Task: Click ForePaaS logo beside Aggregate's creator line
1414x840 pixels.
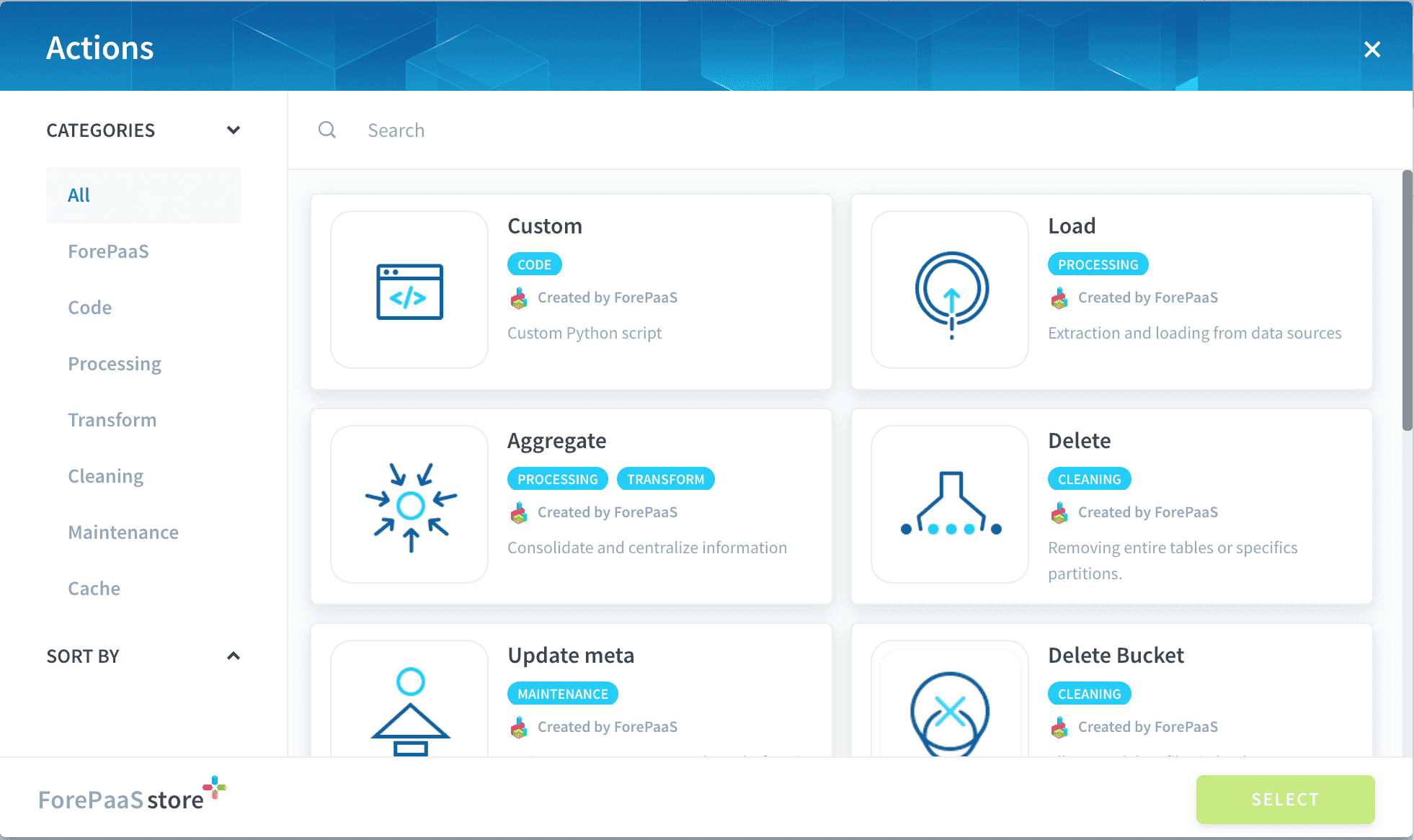Action: click(519, 512)
